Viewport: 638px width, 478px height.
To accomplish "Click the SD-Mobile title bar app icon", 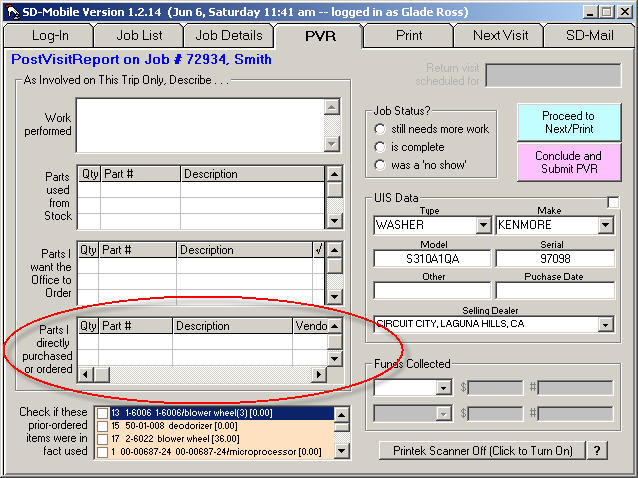I will 12,10.
